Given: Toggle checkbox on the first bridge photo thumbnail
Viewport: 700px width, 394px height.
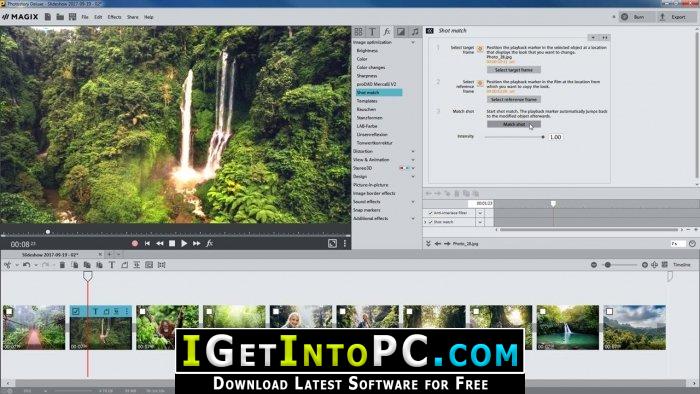Looking at the screenshot, I should click(x=9, y=311).
